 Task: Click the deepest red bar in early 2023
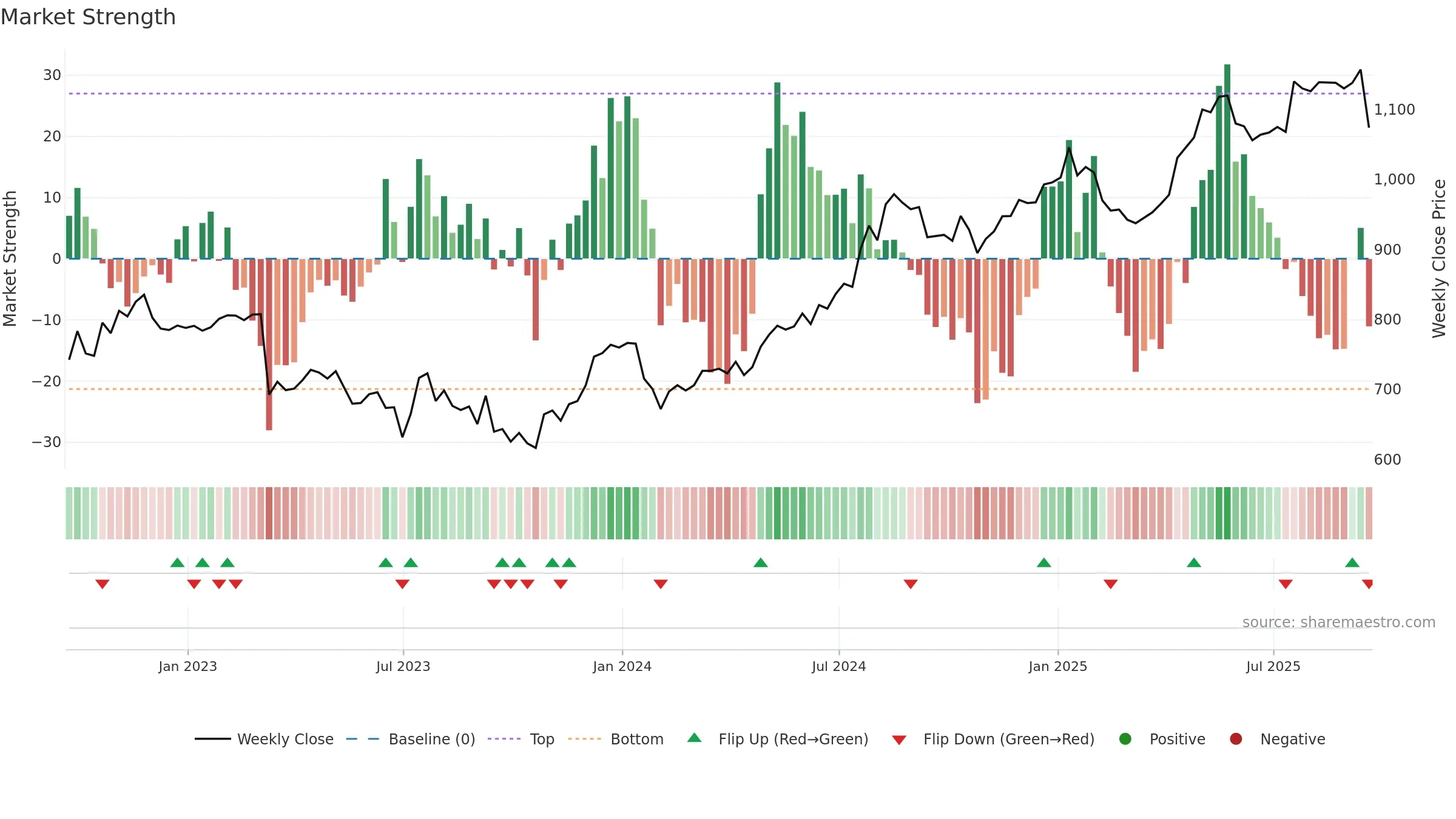tap(269, 345)
